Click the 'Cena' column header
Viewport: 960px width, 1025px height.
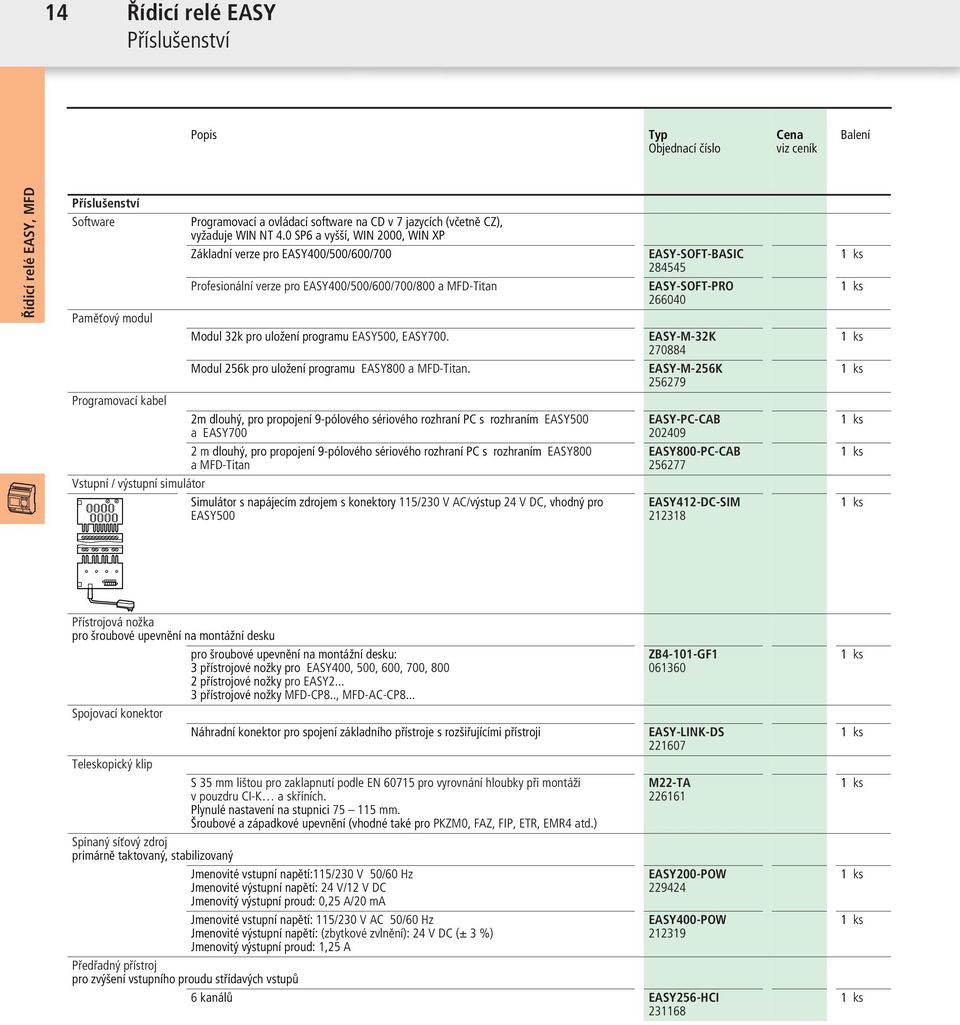[x=789, y=135]
